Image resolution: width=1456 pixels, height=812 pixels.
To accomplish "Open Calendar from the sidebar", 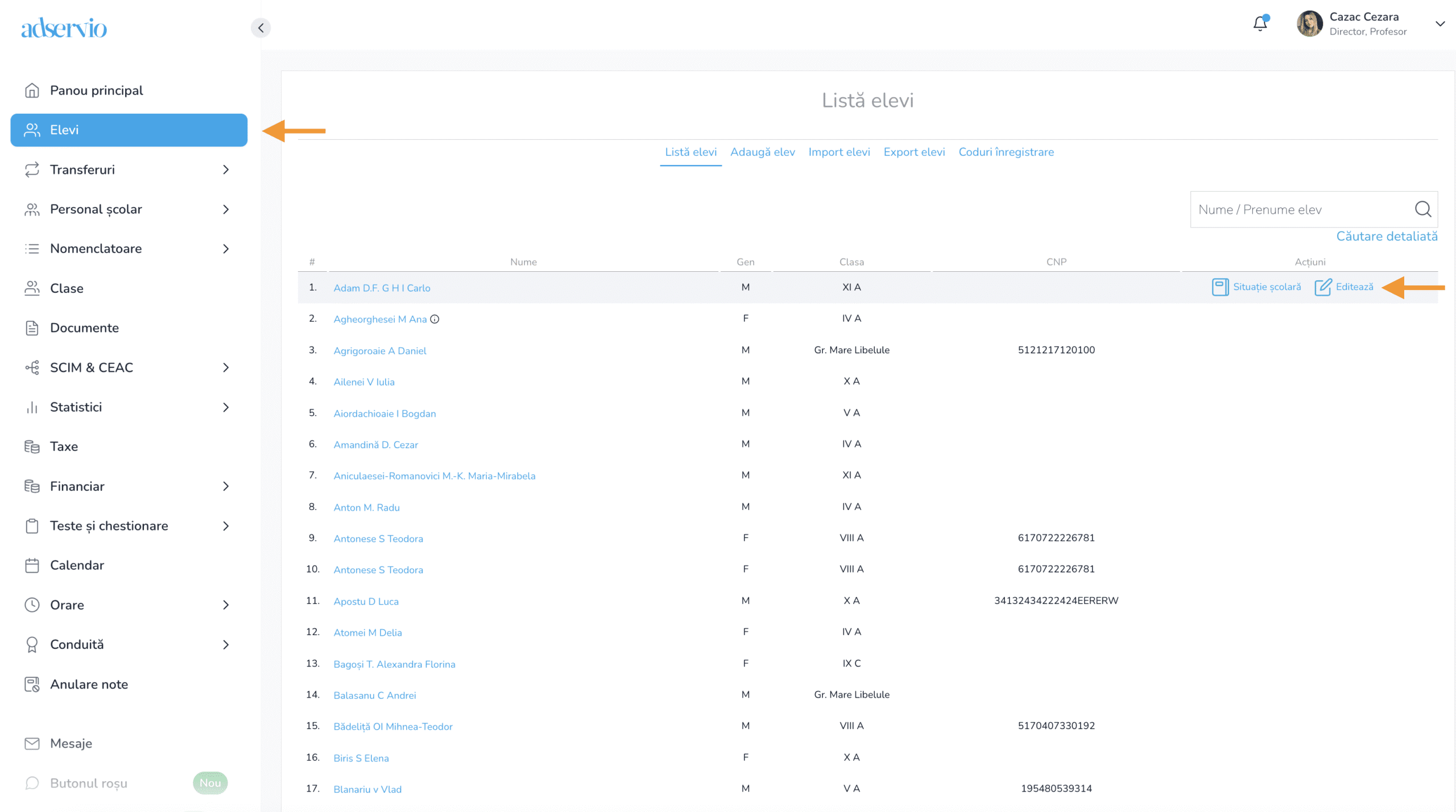I will 77,565.
